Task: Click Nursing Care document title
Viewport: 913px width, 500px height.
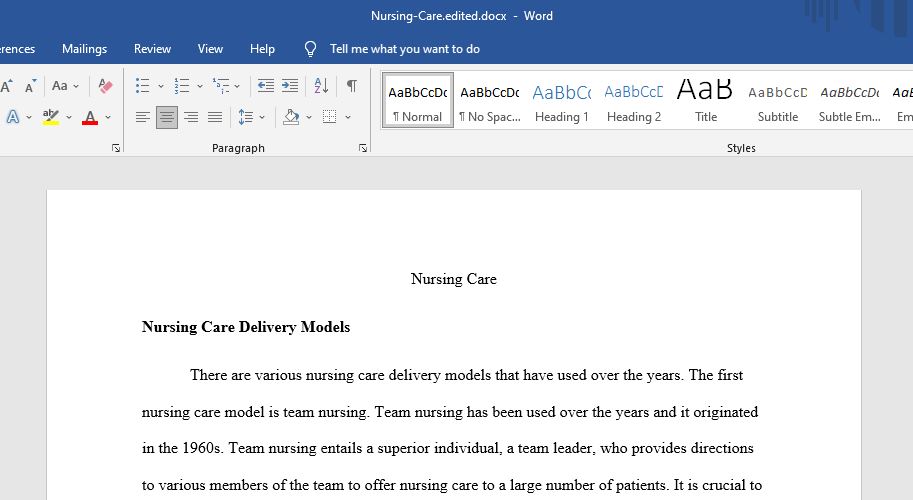Action: tap(454, 279)
